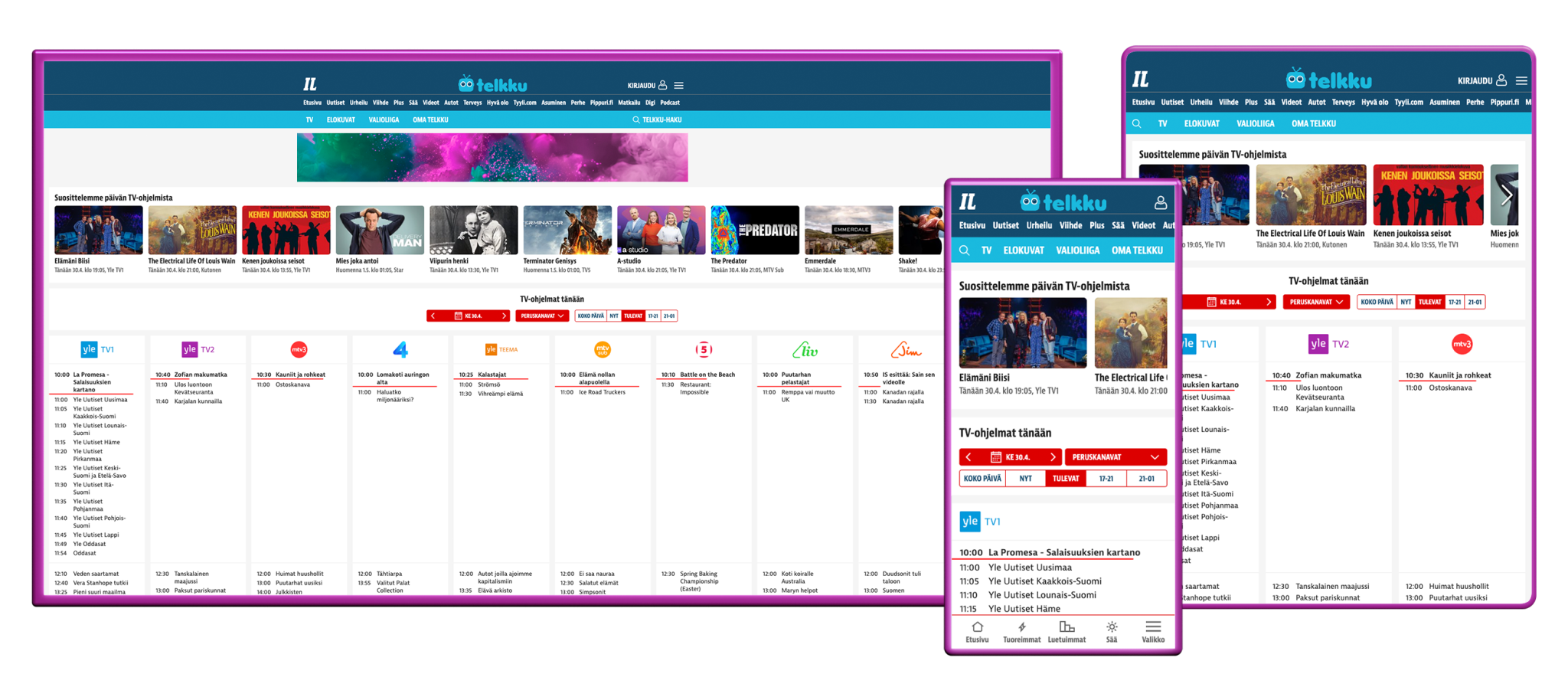Click the colorful banner advertisement in desktop view
Viewport: 1568px width, 687px height.
[x=492, y=158]
